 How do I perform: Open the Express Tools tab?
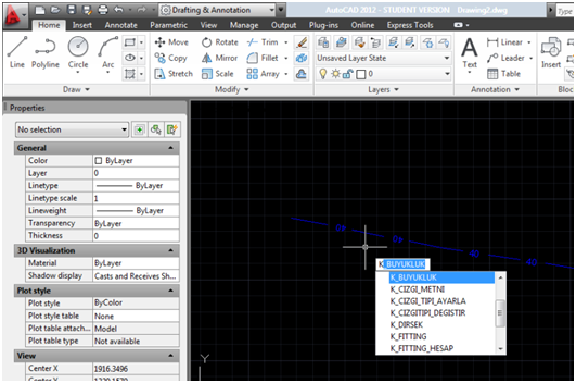410,25
